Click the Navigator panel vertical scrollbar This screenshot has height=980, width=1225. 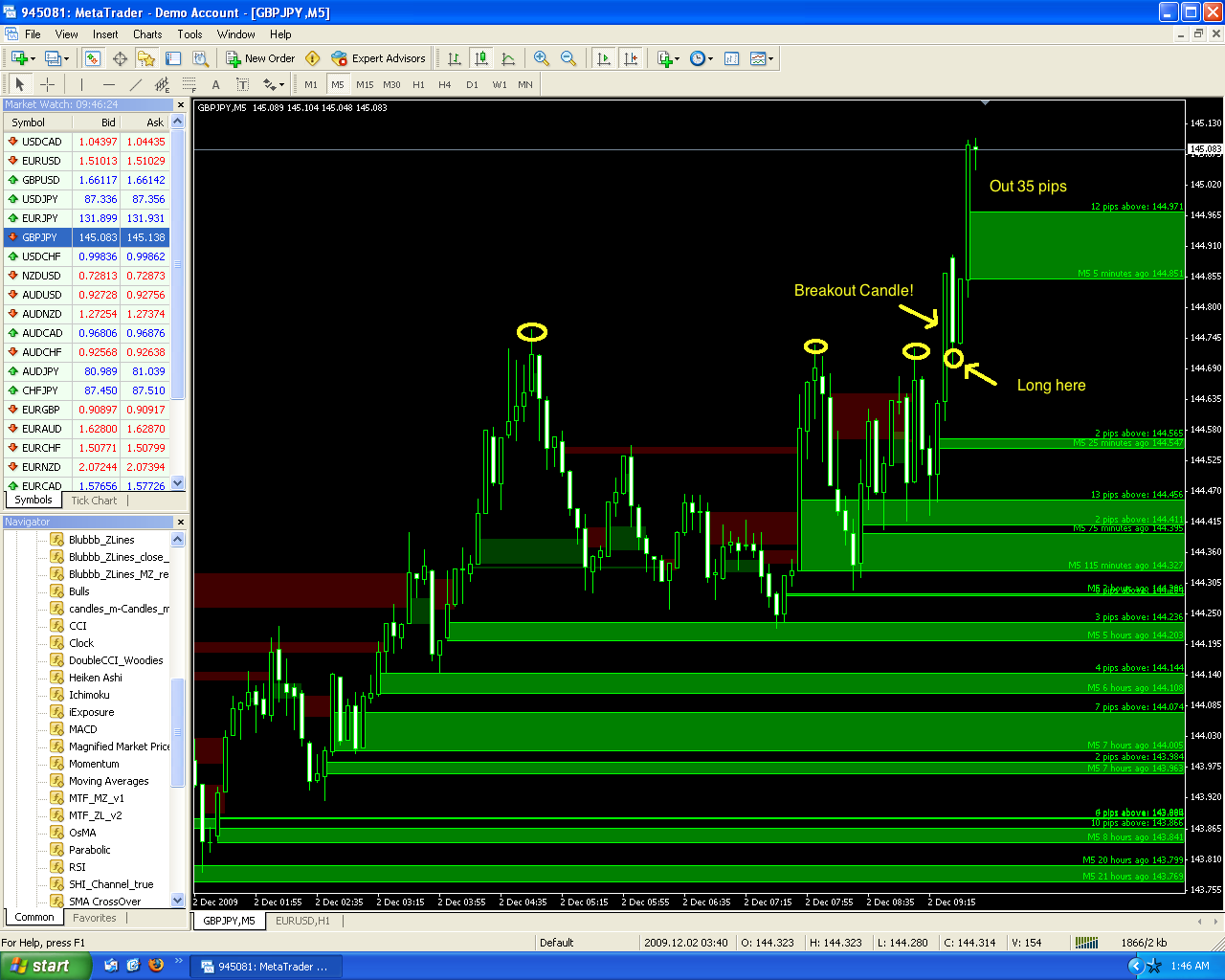(x=177, y=727)
